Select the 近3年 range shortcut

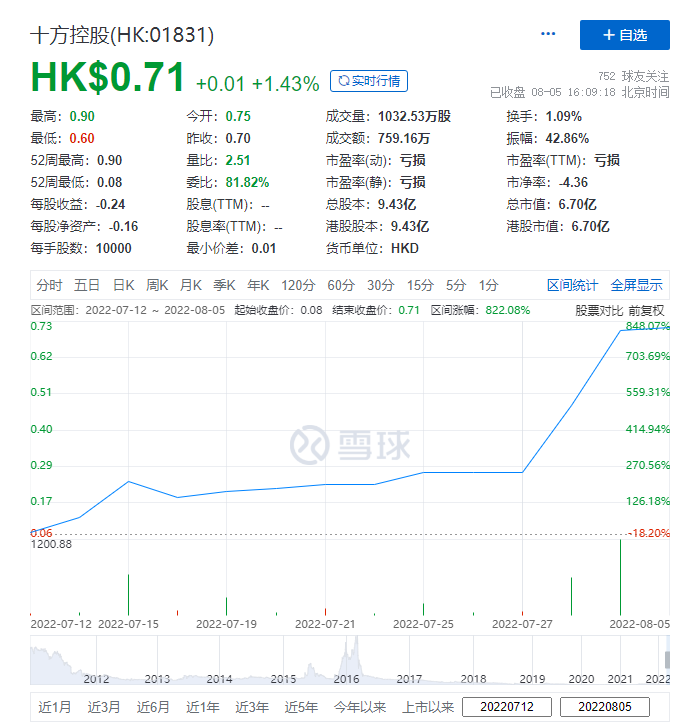pyautogui.click(x=252, y=707)
